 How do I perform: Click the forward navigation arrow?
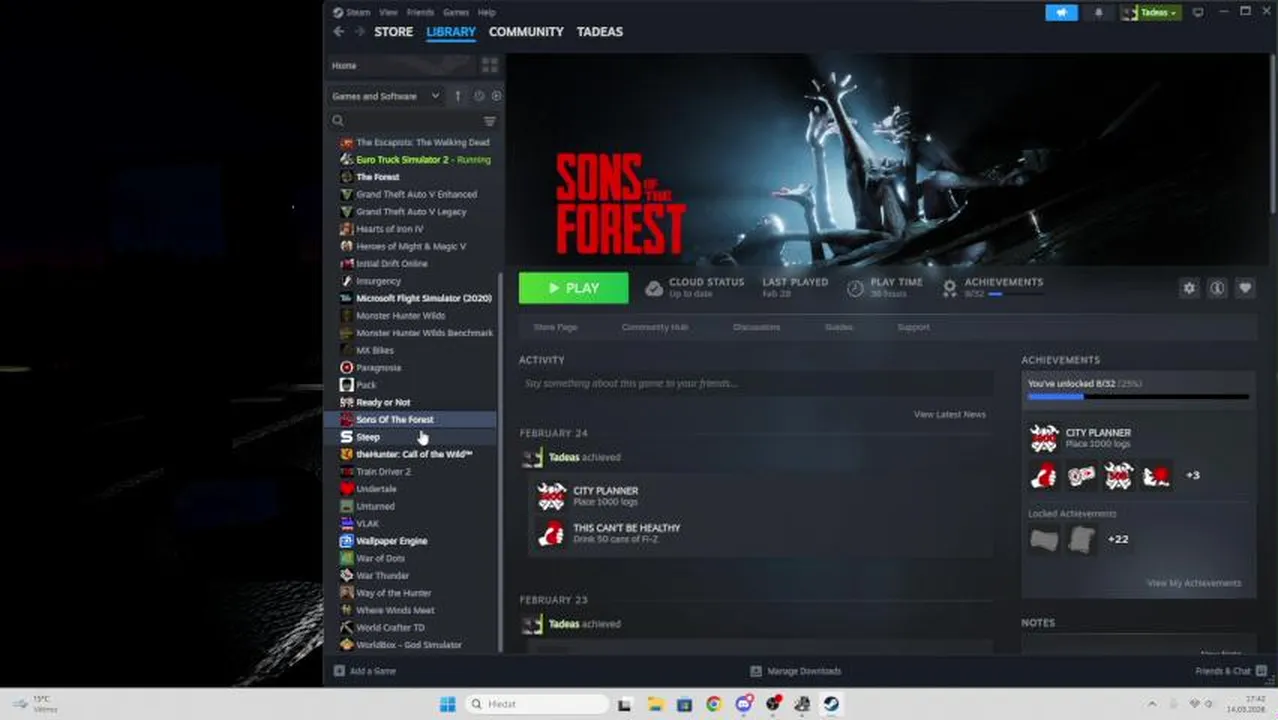tap(359, 32)
